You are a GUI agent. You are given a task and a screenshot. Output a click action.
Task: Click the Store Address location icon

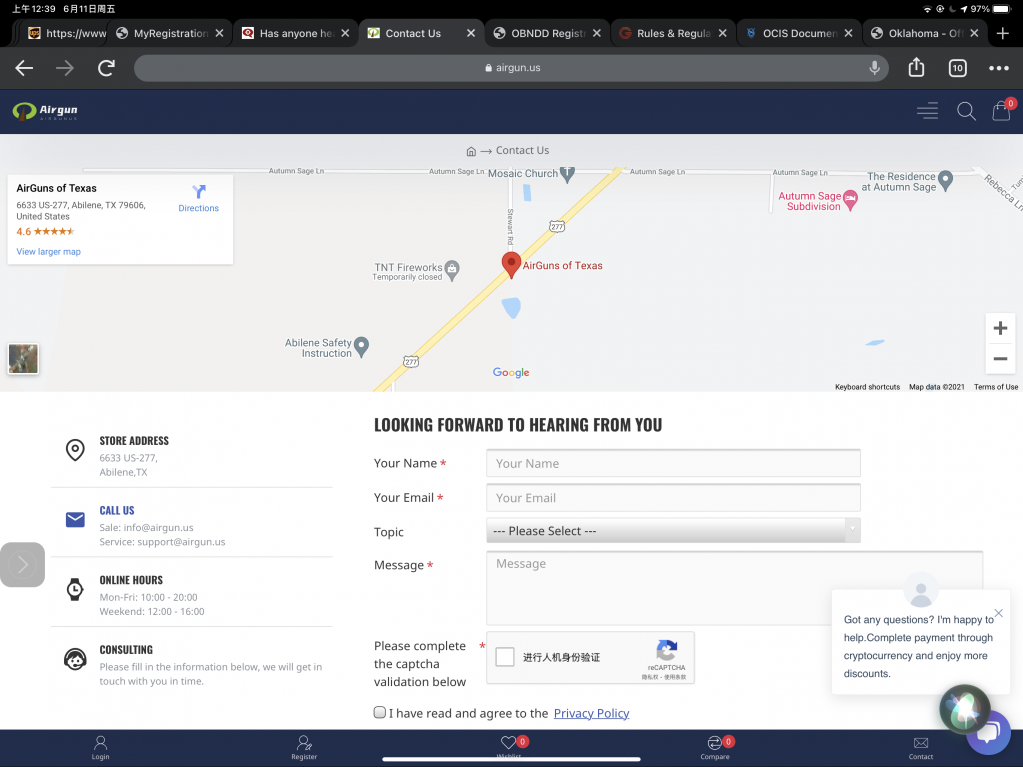(75, 449)
